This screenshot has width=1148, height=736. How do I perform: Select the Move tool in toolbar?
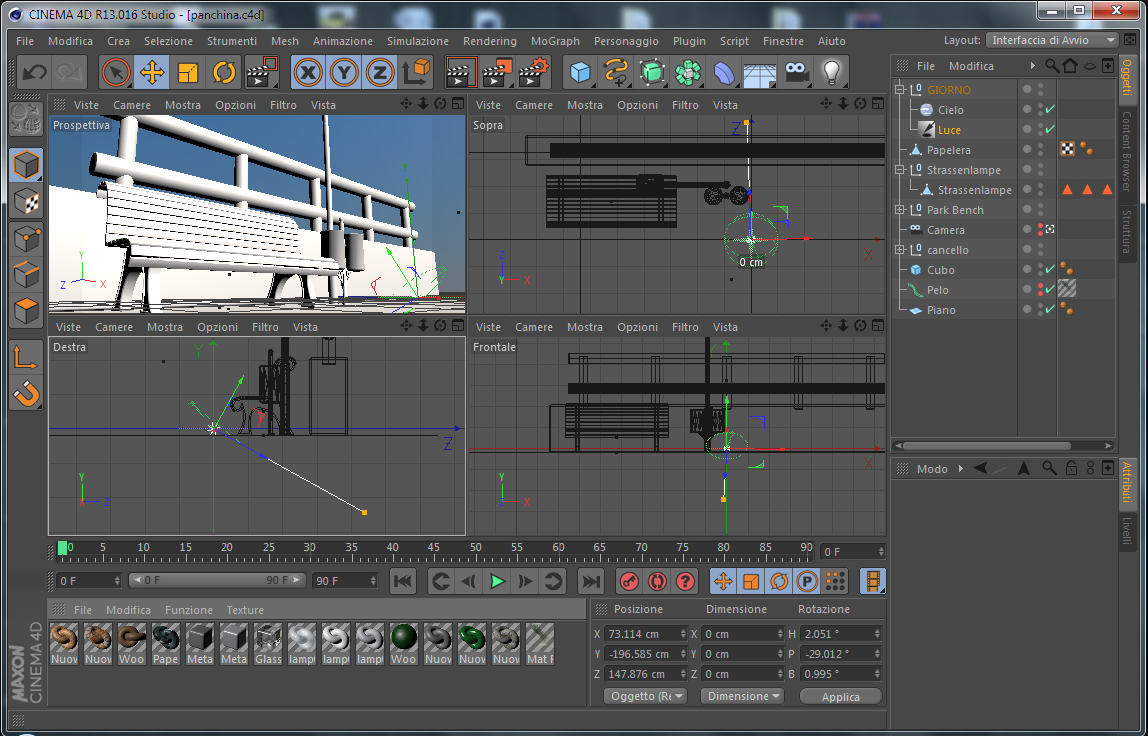tap(152, 72)
